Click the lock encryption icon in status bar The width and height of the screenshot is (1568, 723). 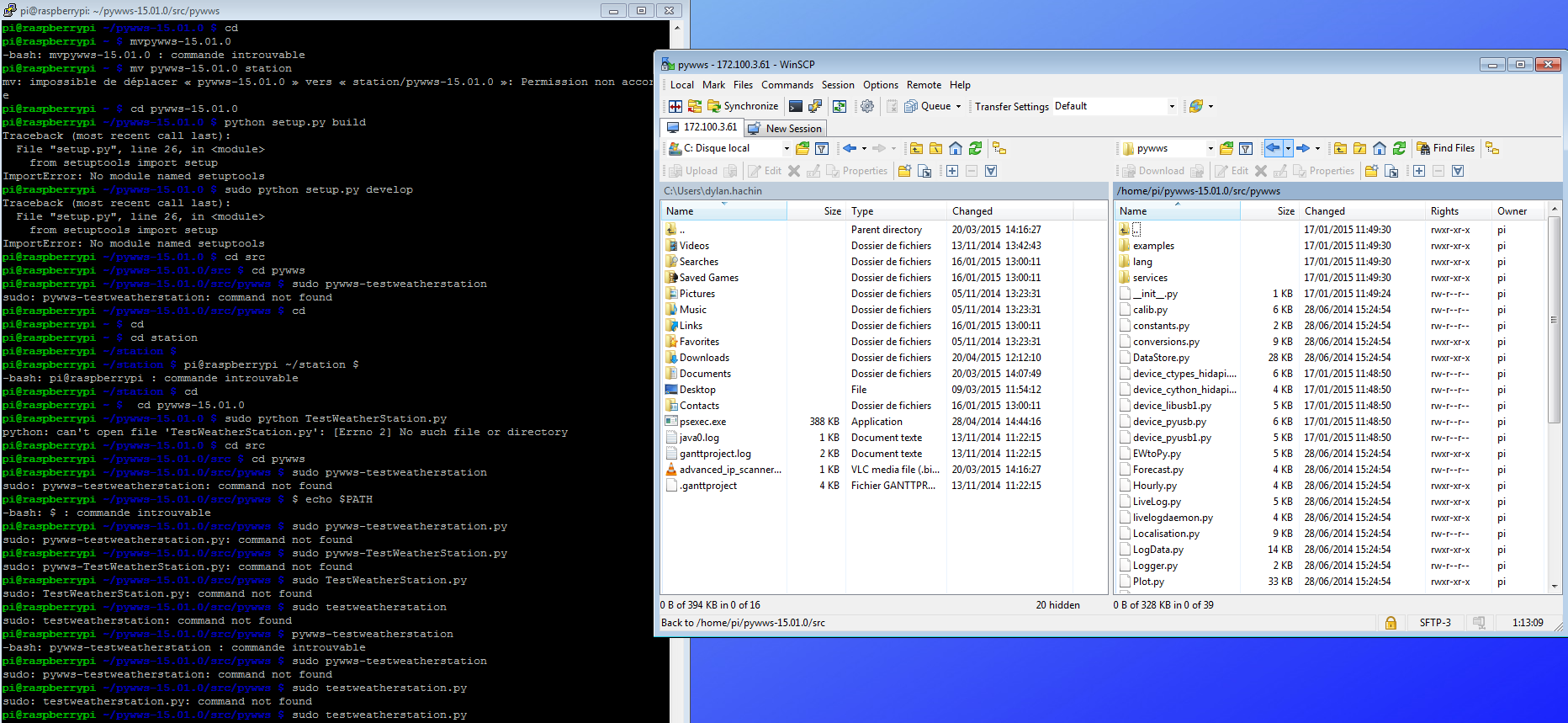1391,623
